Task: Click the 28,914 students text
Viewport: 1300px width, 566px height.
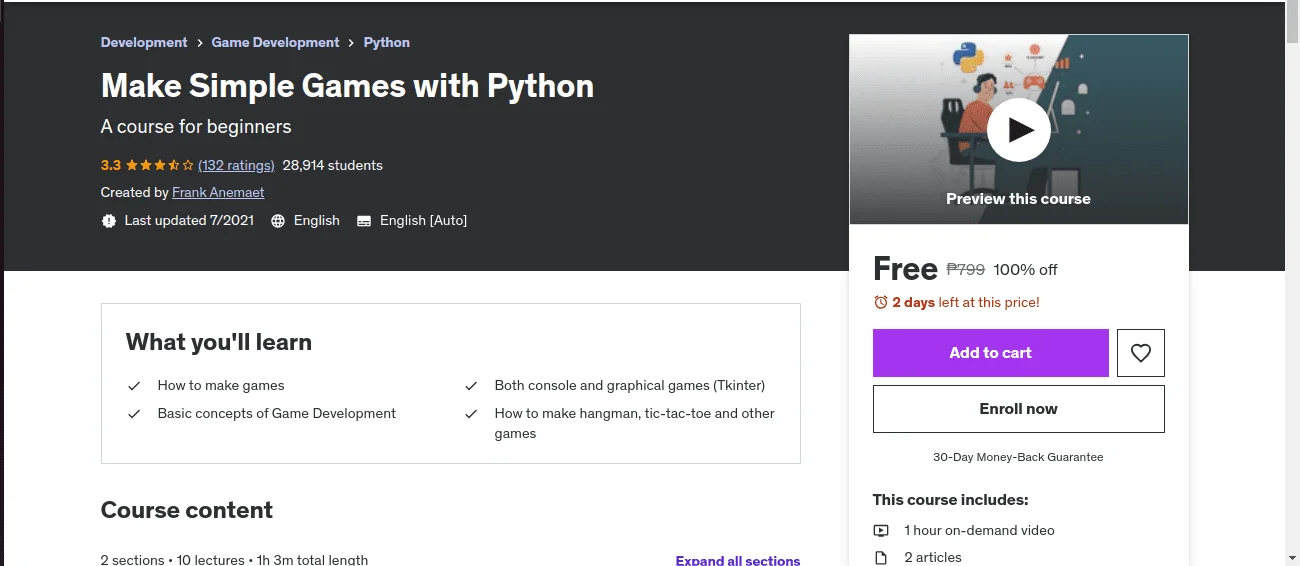Action: (x=333, y=165)
